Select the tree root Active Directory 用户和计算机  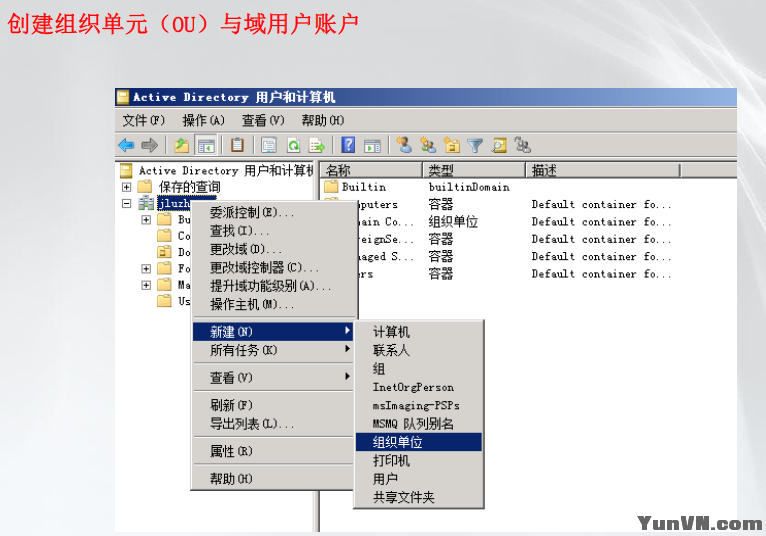pyautogui.click(x=226, y=171)
